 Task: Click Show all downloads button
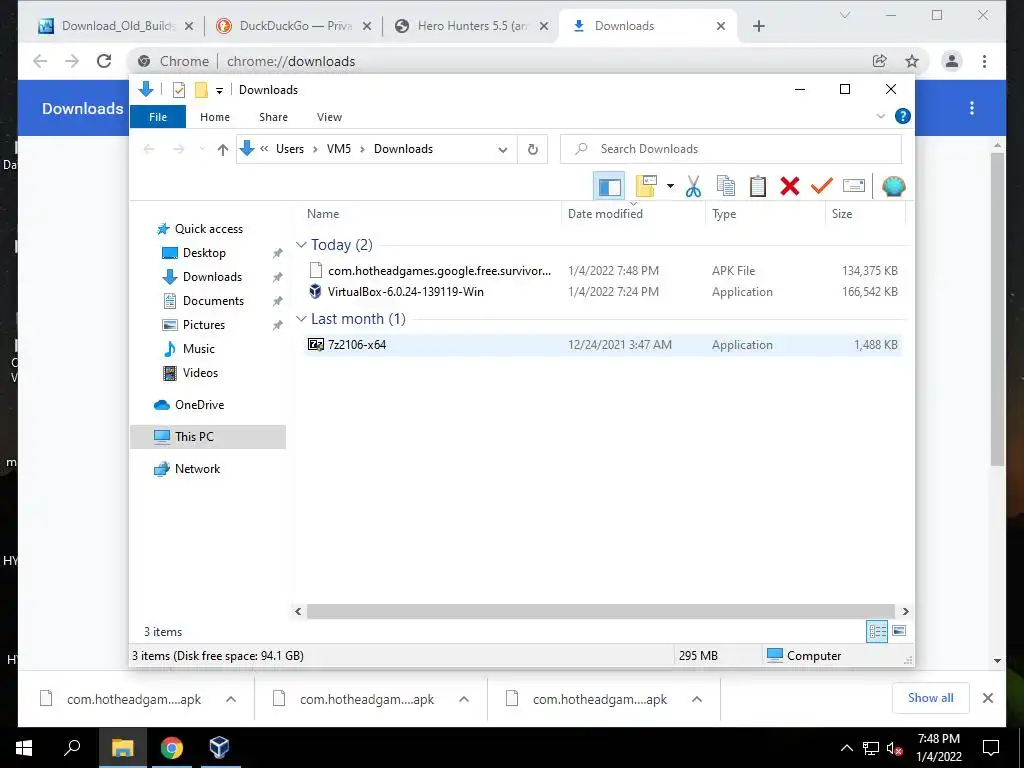point(931,698)
